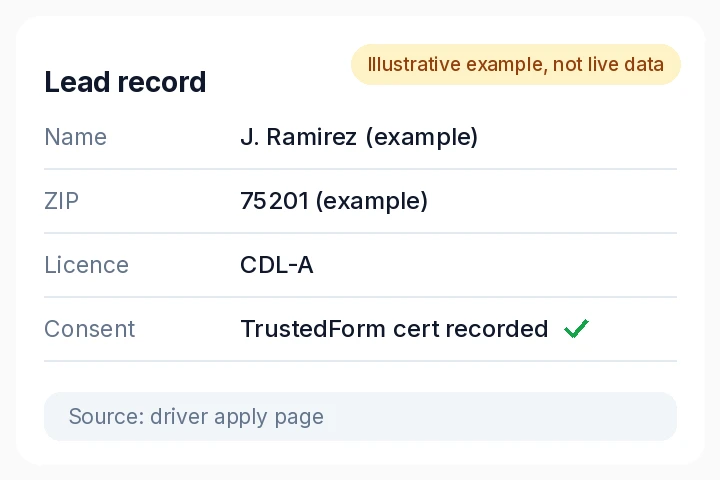Select 'TrustedForm cert recorded' text

click(x=394, y=329)
